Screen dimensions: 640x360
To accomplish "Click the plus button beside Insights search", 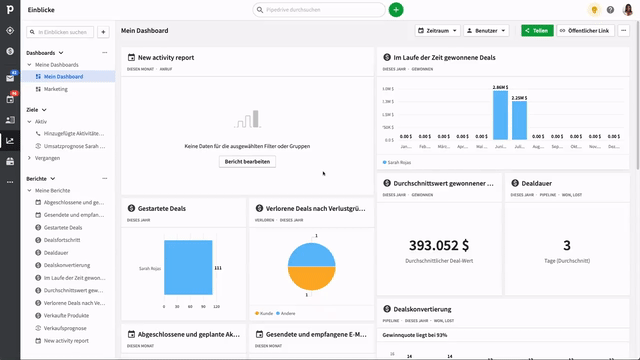I will (103, 32).
